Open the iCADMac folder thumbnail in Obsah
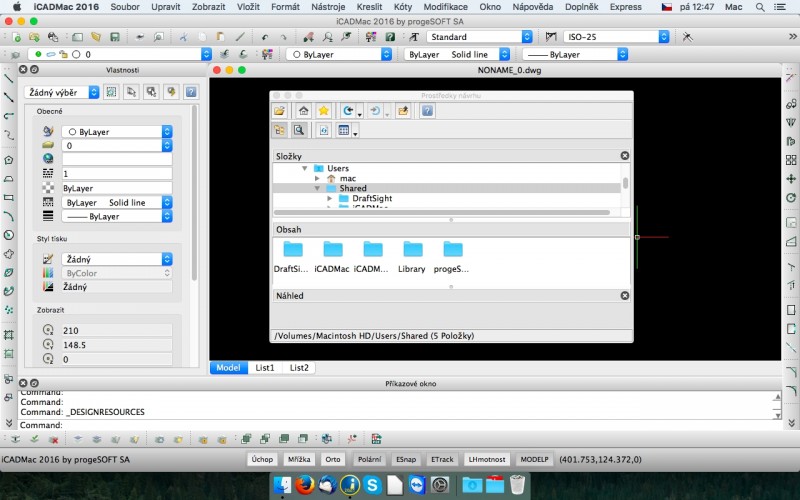This screenshot has height=500, width=800. click(x=332, y=257)
